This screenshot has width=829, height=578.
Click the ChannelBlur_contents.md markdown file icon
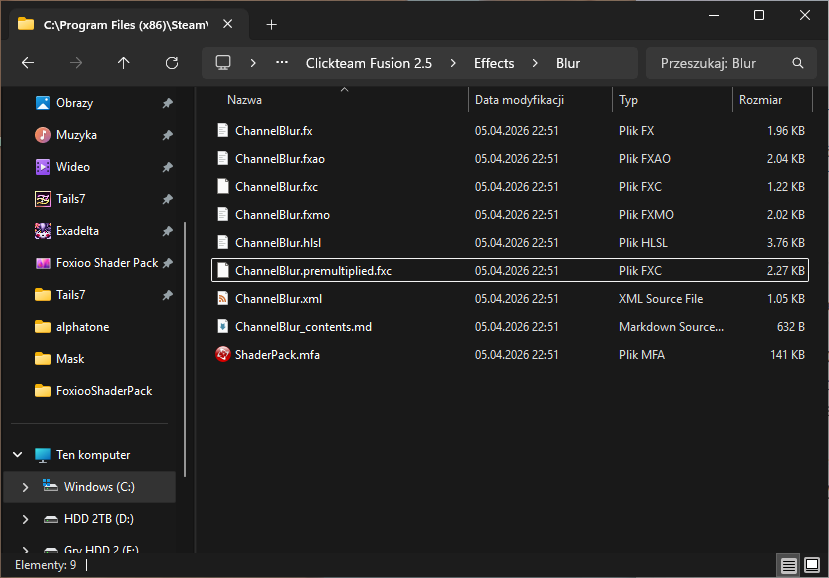pyautogui.click(x=223, y=326)
